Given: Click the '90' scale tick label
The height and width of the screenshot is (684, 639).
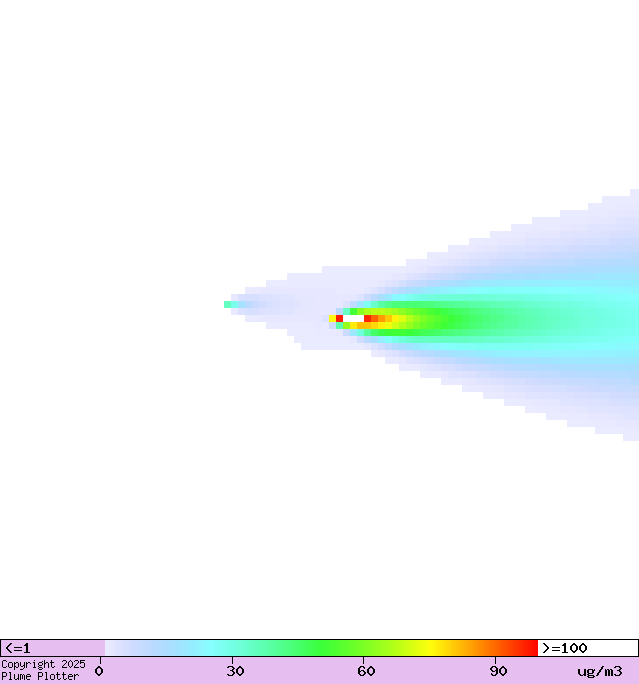Looking at the screenshot, I should click(x=498, y=671).
